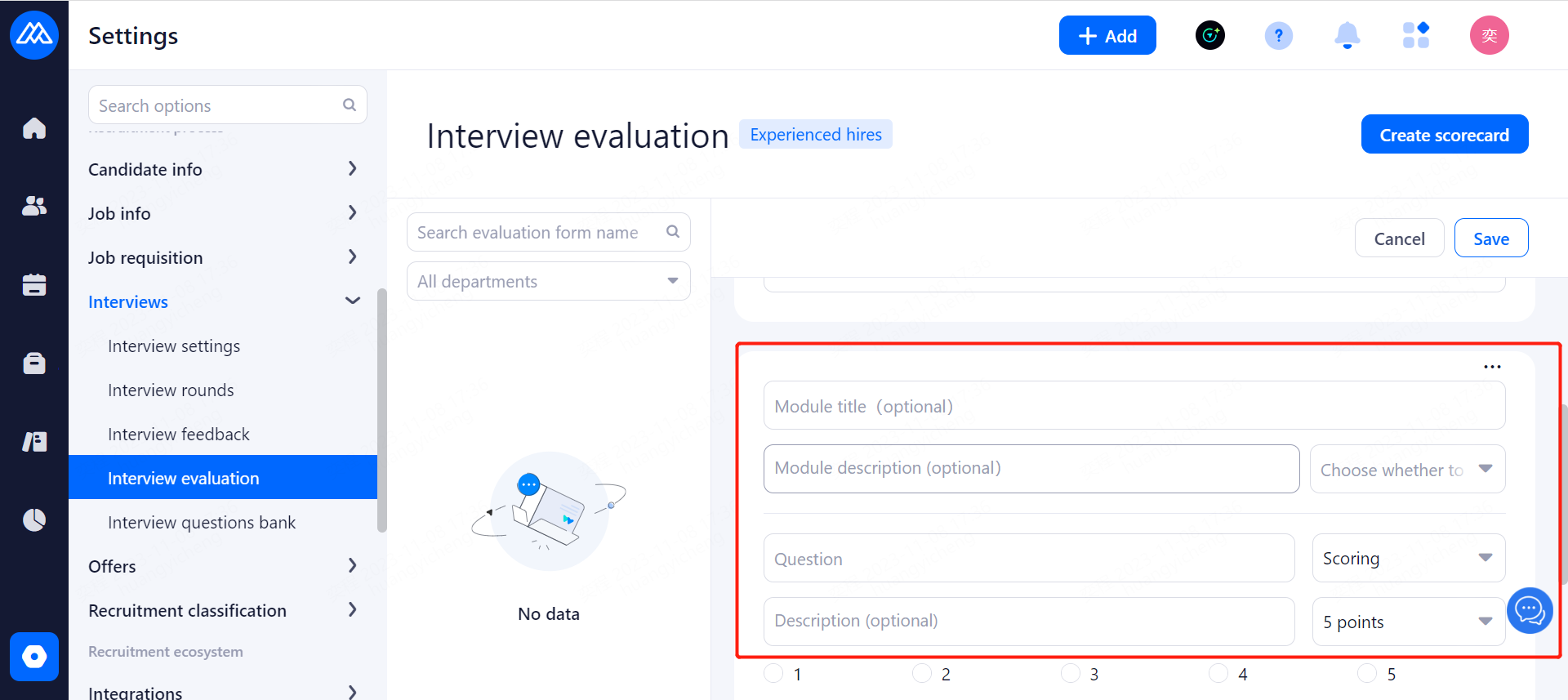Screen dimensions: 1568x700
Task: Open the 5 points scale dropdown
Action: click(1408, 622)
